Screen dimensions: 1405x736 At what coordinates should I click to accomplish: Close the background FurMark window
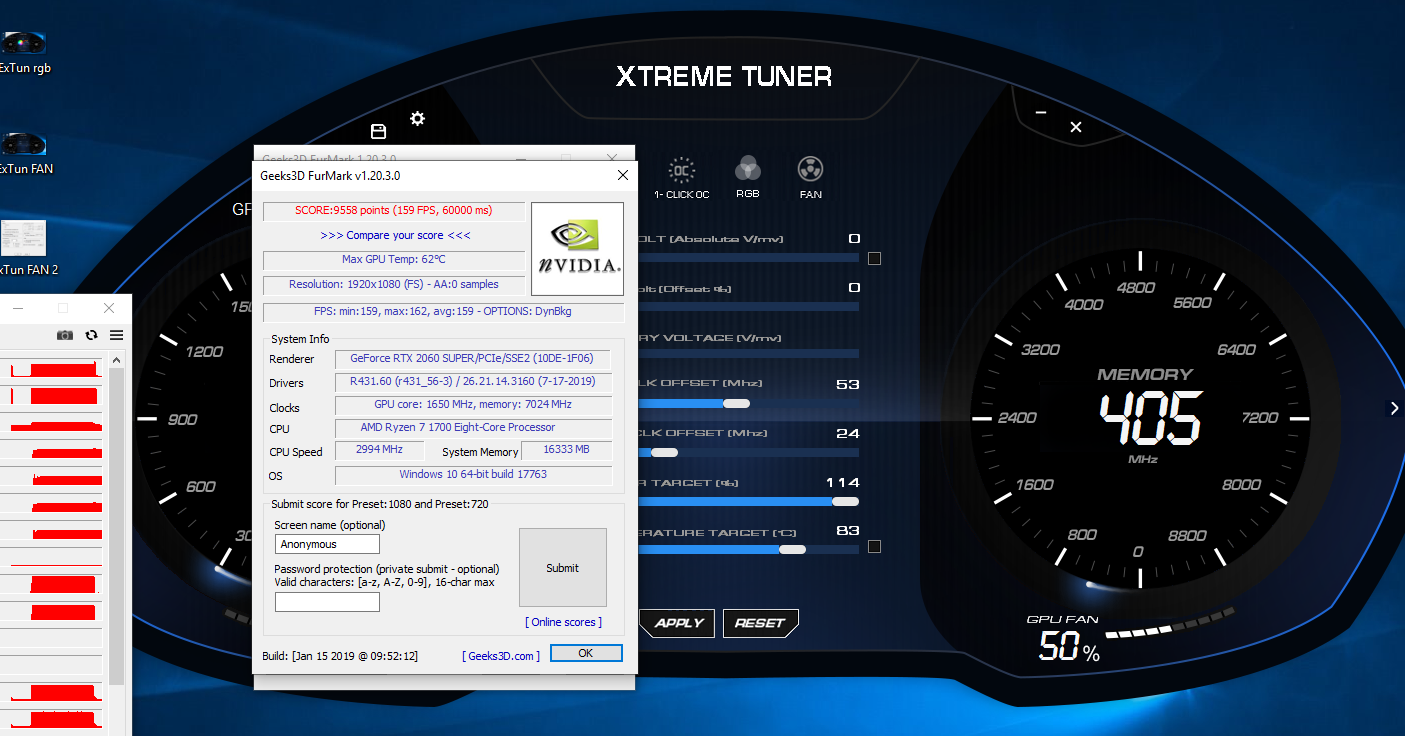613,157
